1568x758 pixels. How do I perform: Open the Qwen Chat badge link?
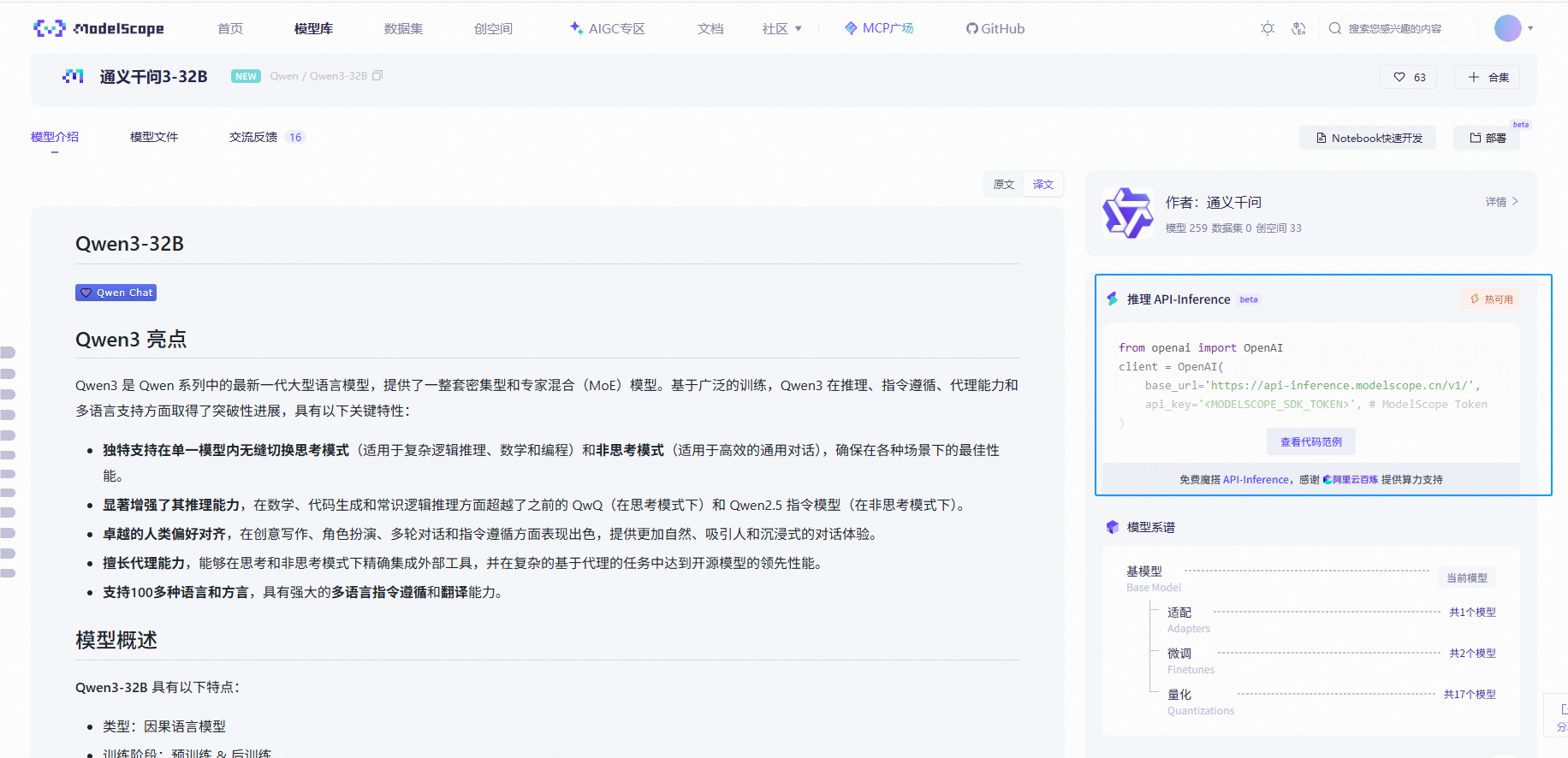pyautogui.click(x=116, y=293)
